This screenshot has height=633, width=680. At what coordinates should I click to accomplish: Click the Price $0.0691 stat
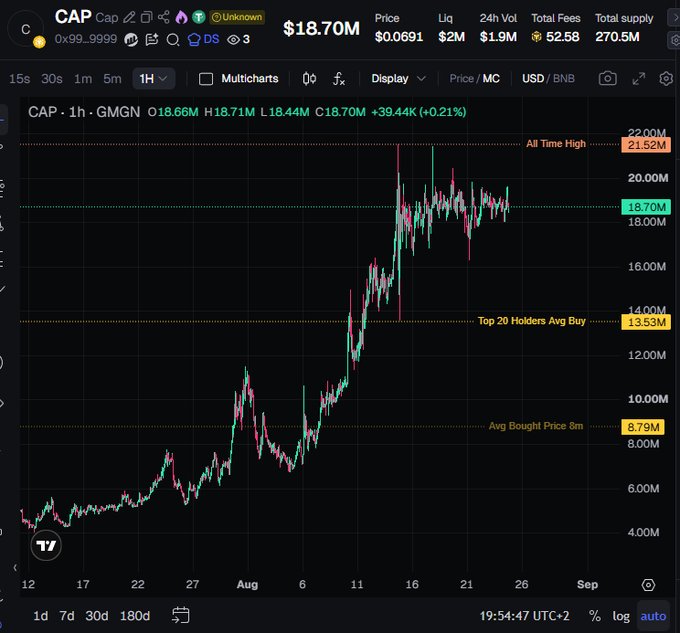click(399, 28)
